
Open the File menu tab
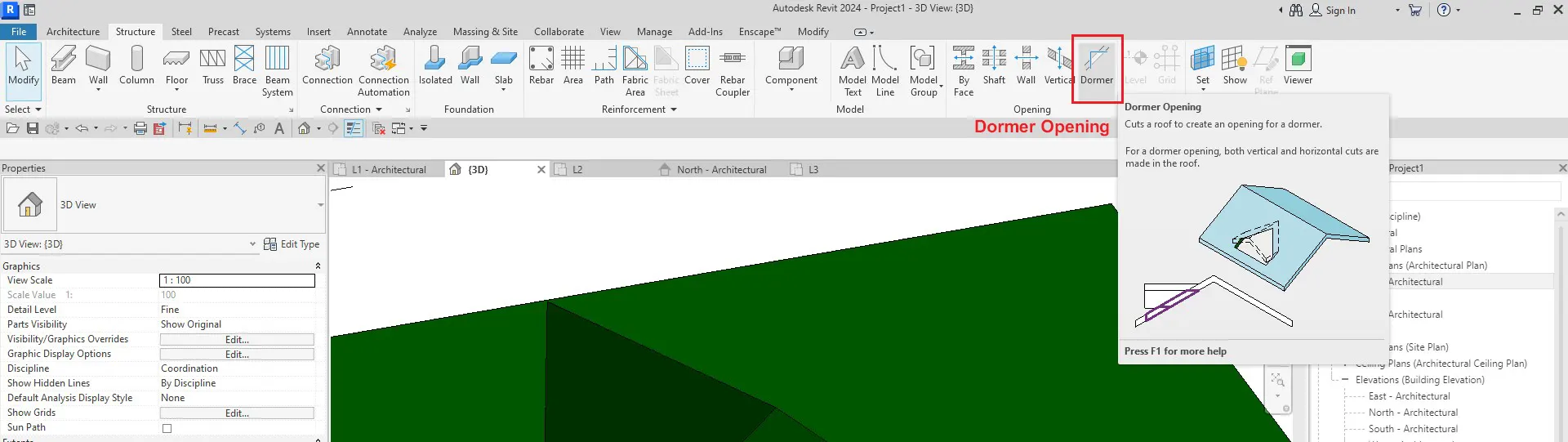tap(19, 32)
